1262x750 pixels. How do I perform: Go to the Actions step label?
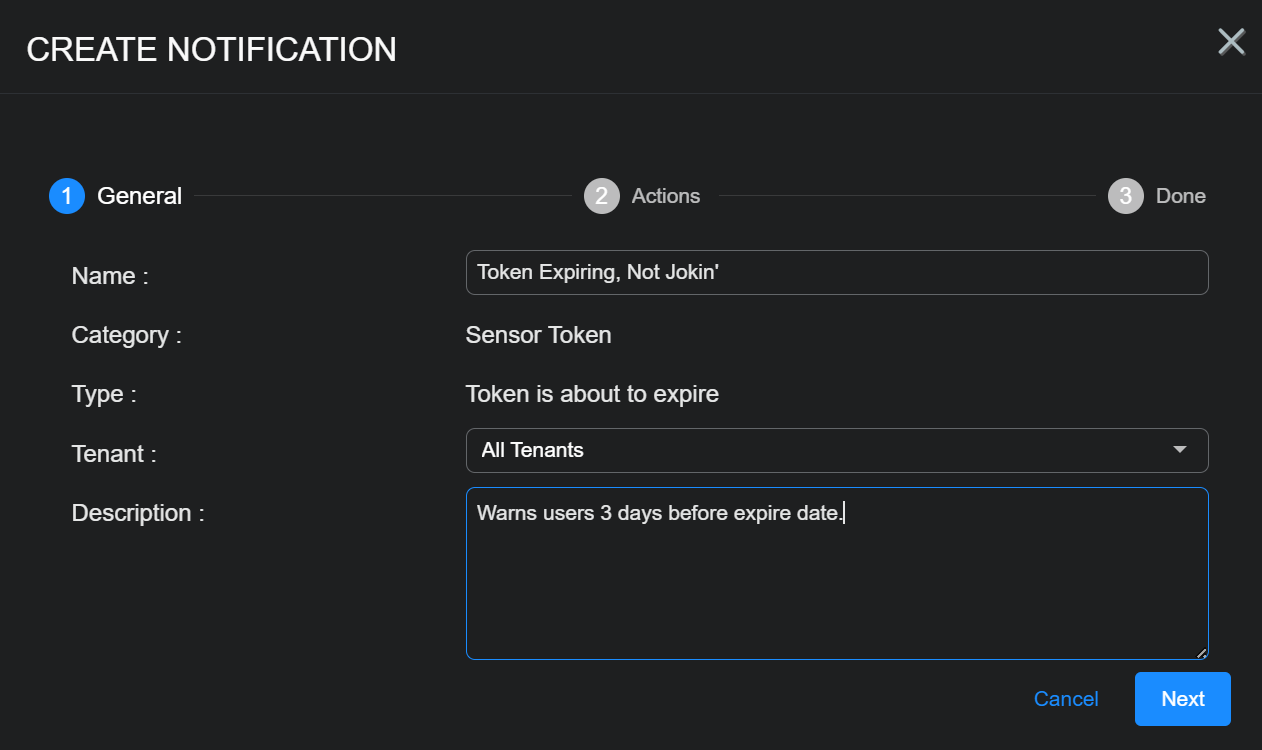coord(666,196)
